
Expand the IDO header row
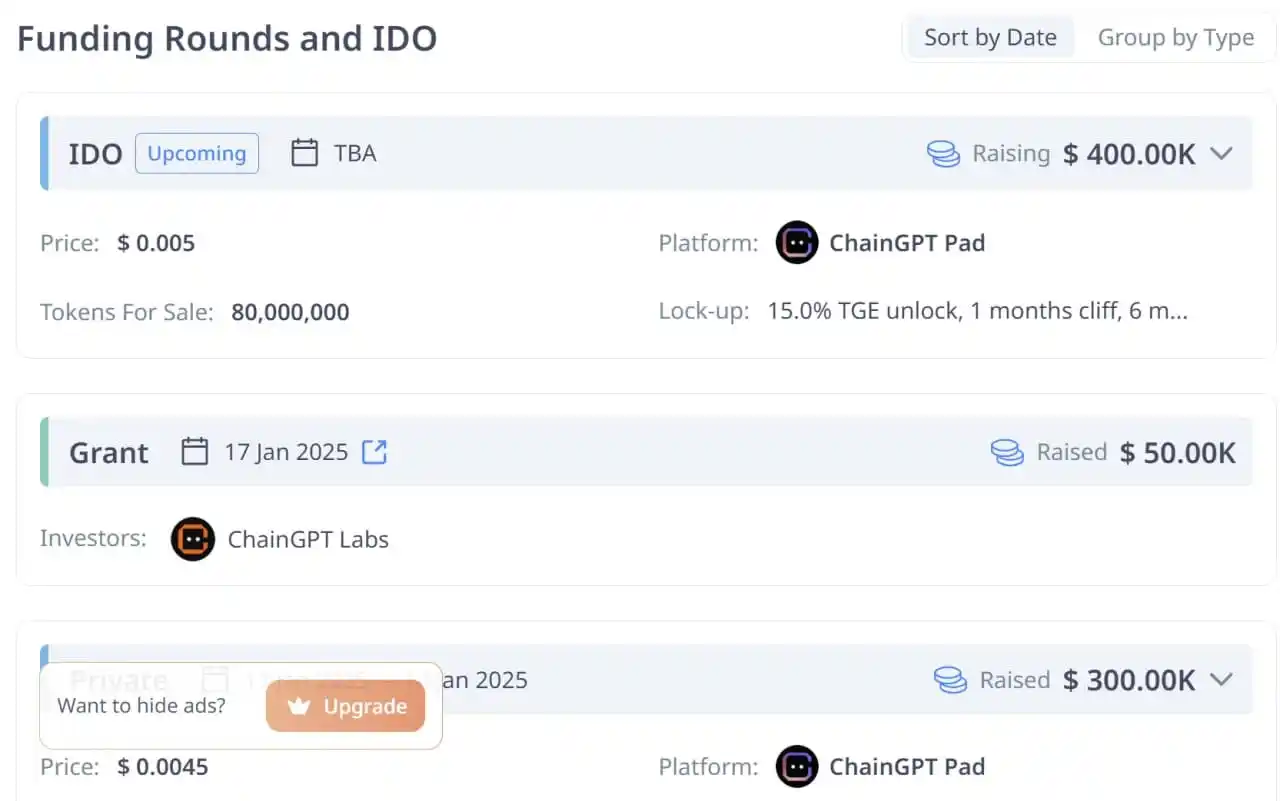click(x=646, y=153)
